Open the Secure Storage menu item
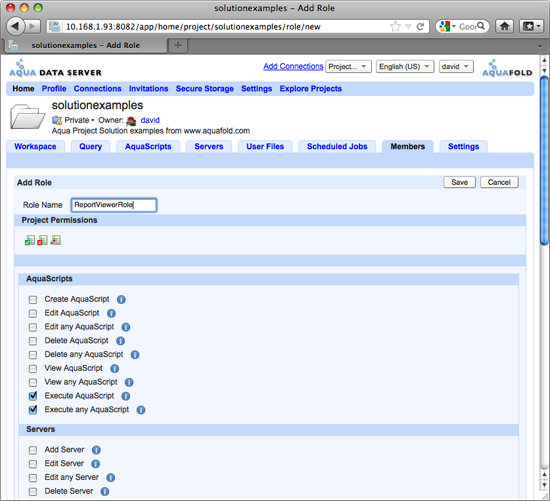The height and width of the screenshot is (501, 550). coord(204,89)
